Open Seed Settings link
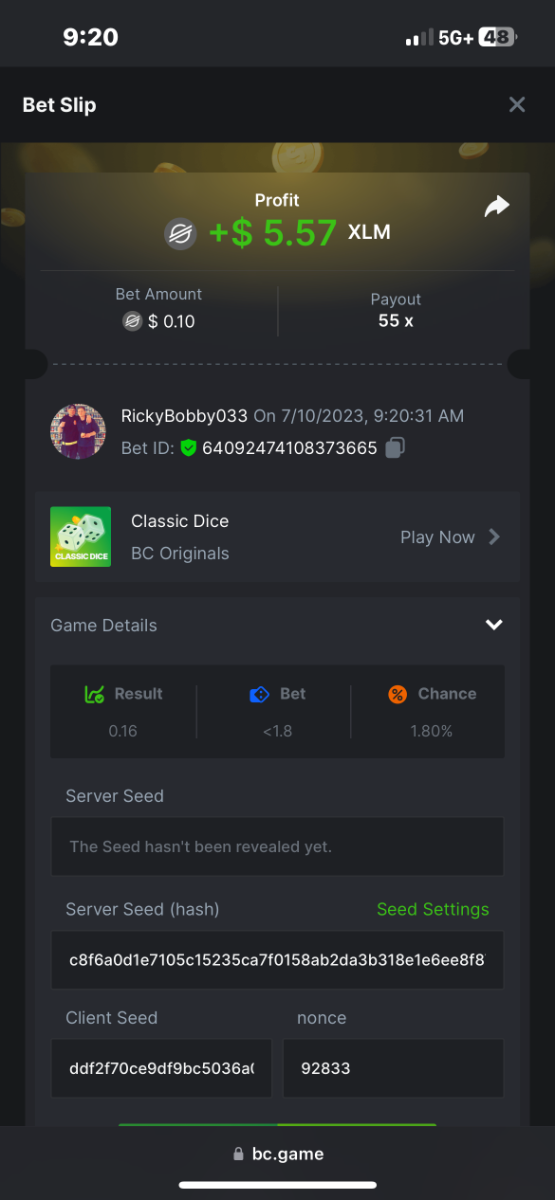The height and width of the screenshot is (1200, 555). coord(433,909)
